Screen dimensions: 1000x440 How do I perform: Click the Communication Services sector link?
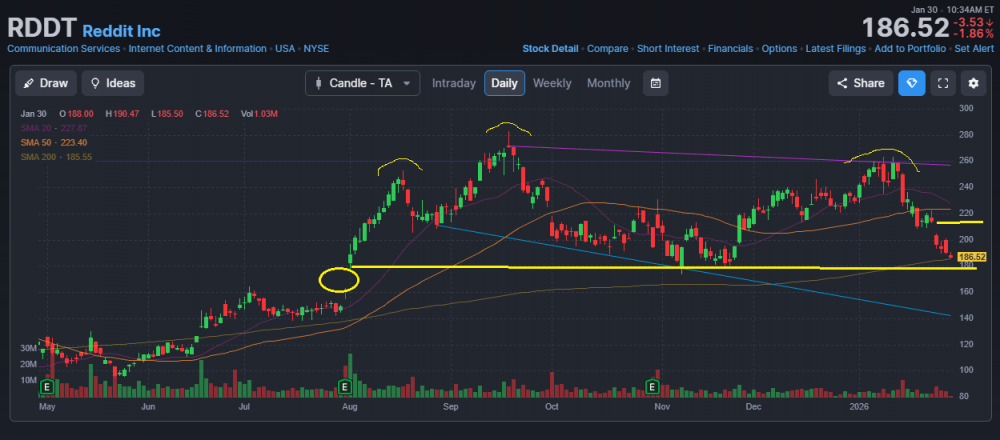[x=64, y=48]
